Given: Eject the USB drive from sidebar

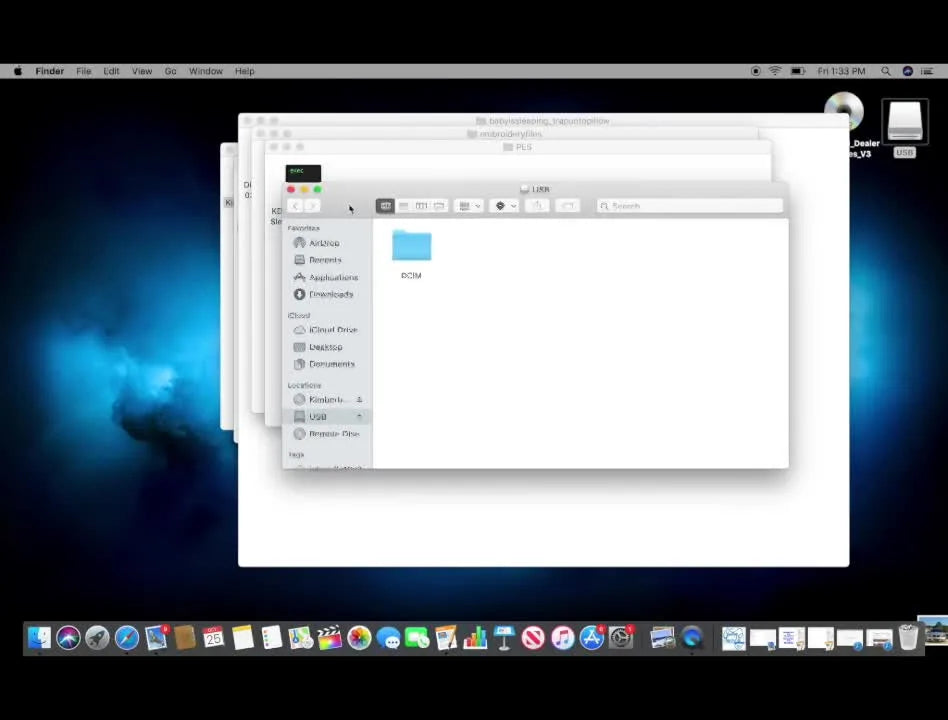Looking at the screenshot, I should click(x=359, y=417).
